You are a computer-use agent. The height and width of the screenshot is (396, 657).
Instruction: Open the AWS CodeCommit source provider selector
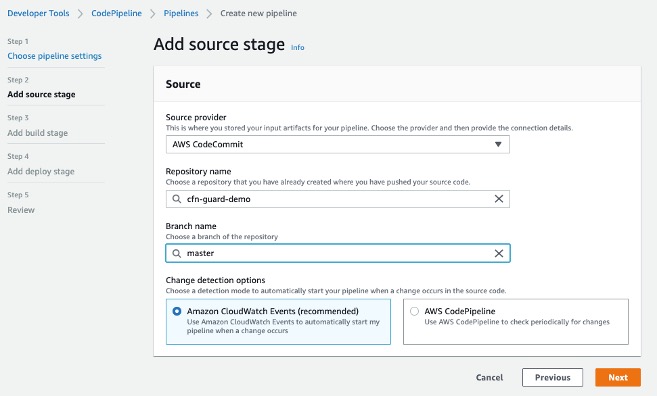[x=338, y=144]
